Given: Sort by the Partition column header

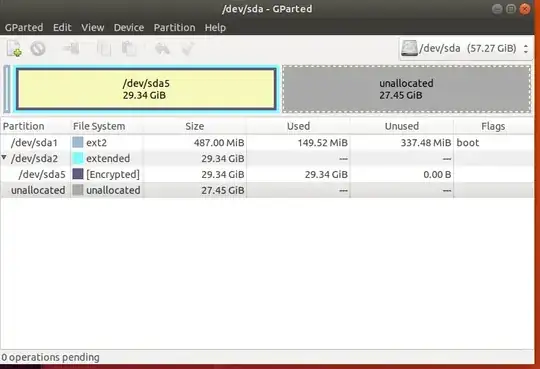Looking at the screenshot, I should (x=35, y=126).
